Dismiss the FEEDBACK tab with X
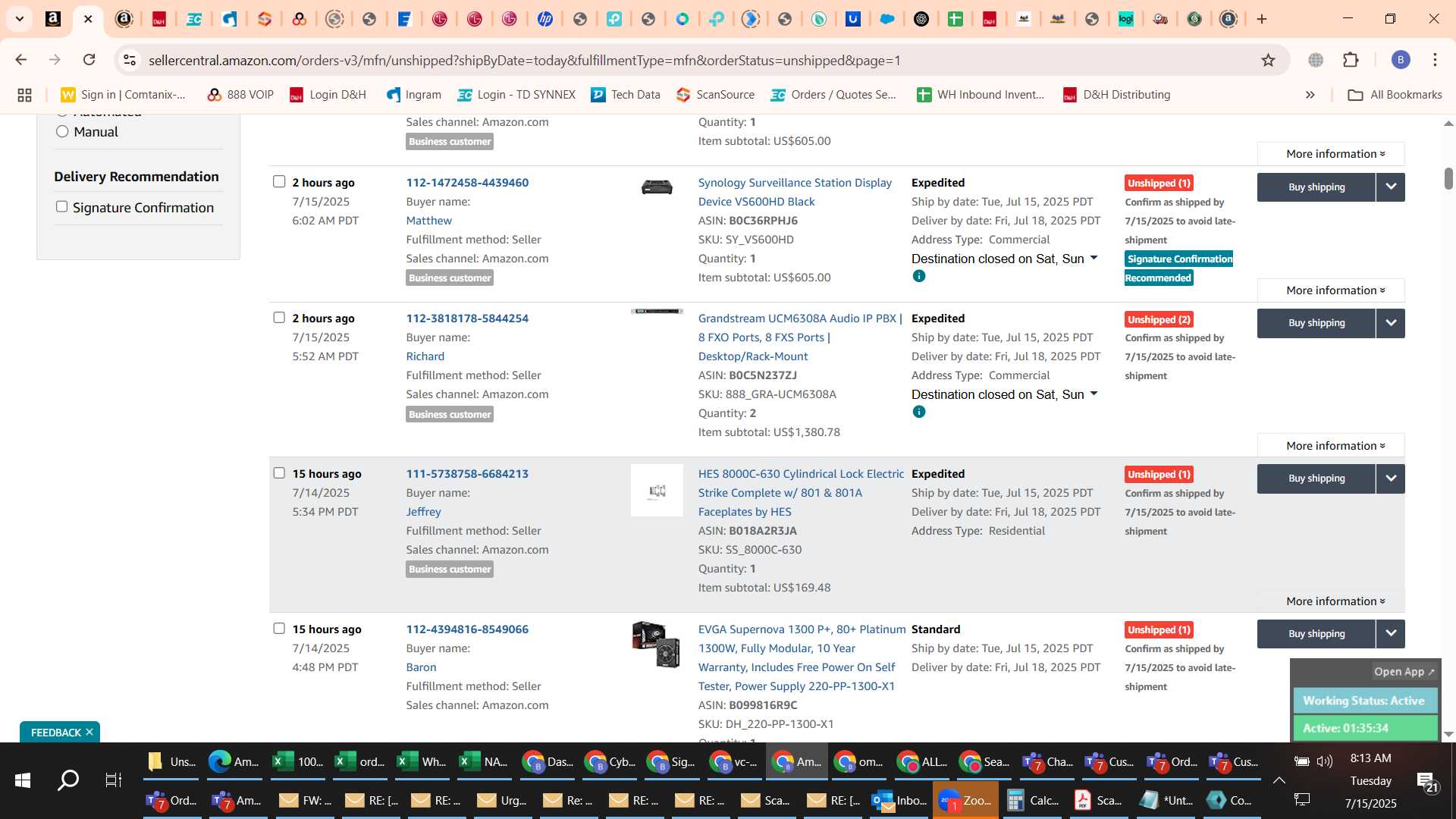 click(x=89, y=732)
